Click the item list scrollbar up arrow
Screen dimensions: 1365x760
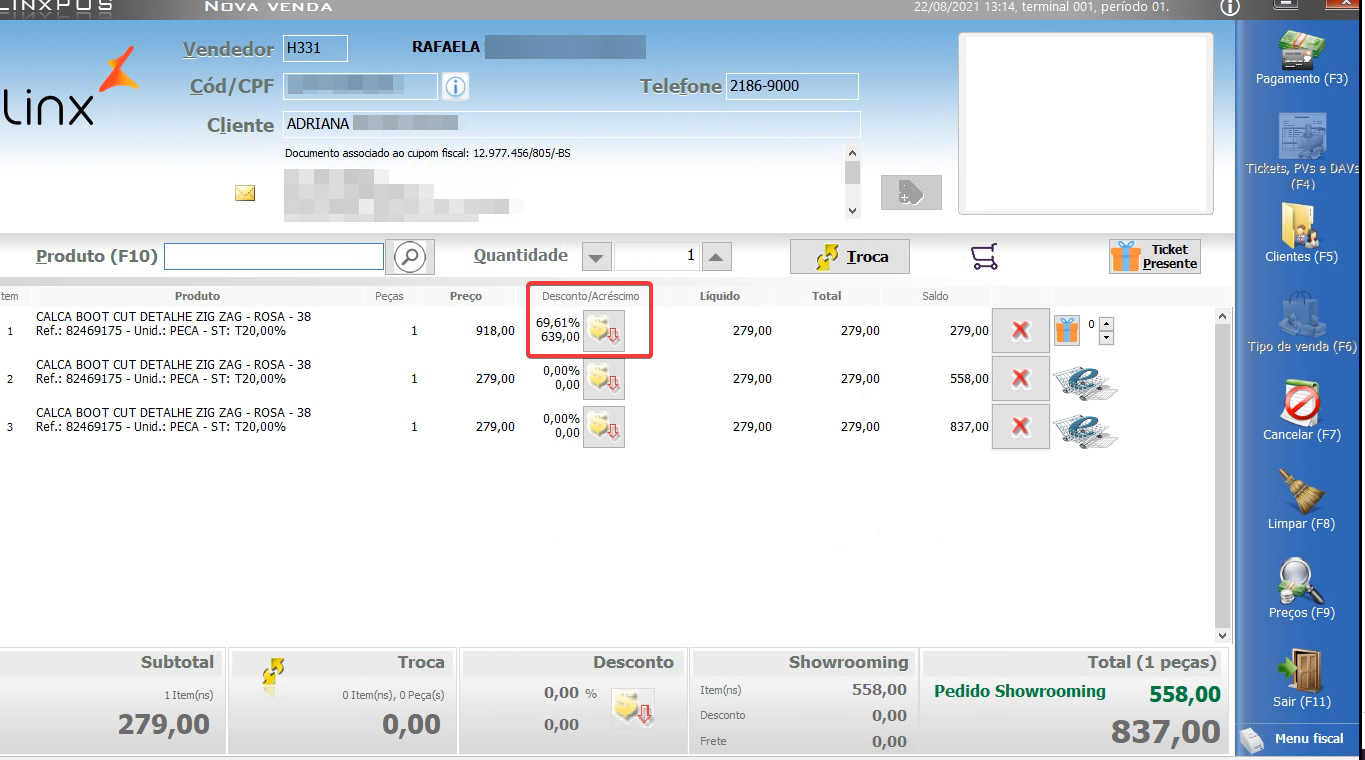tap(1222, 317)
